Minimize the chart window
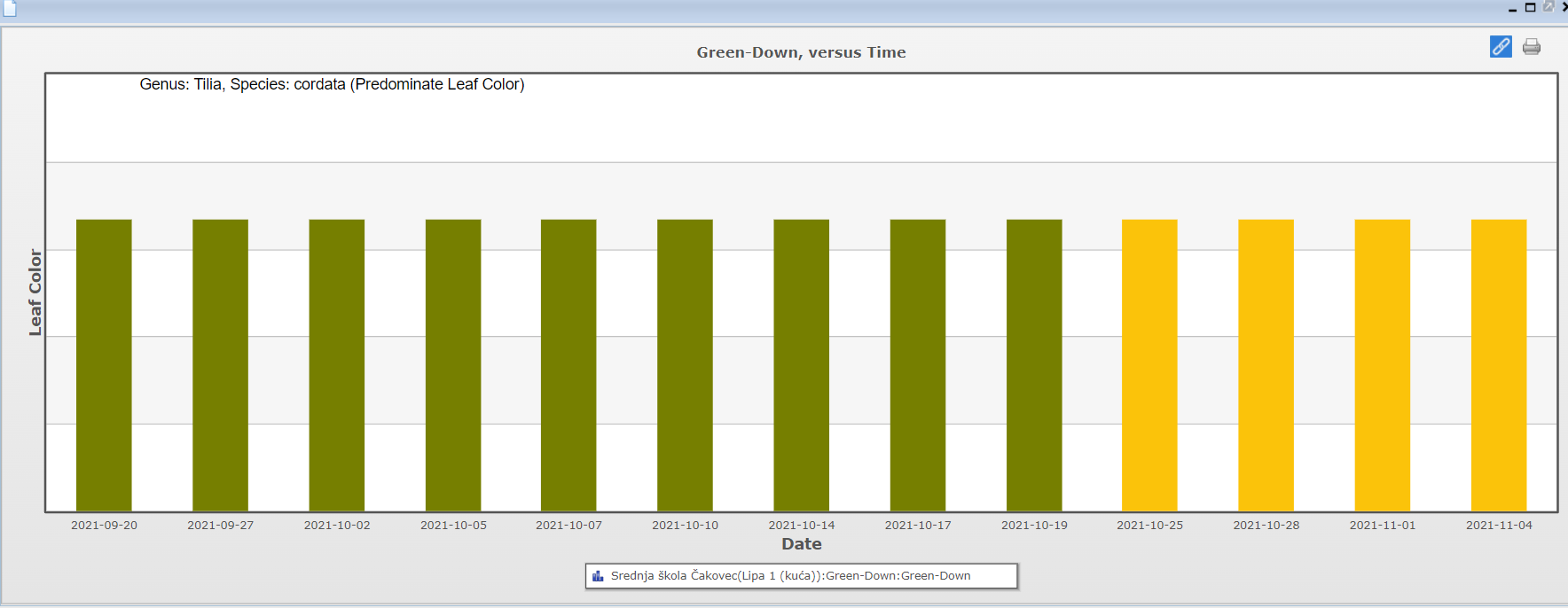1568x608 pixels. pos(1513,8)
